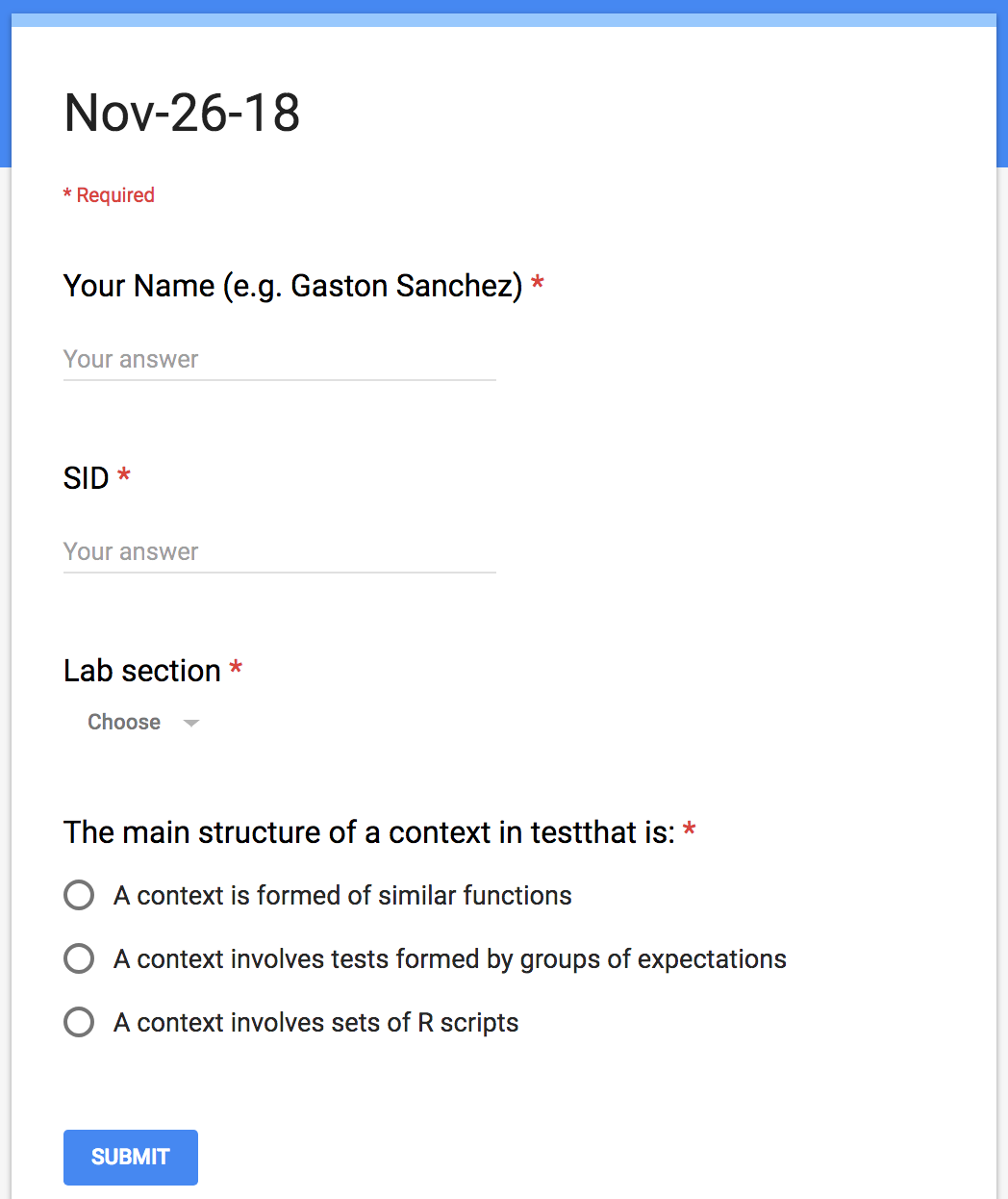Select radio for 'formed of similar functions'
Screen dimensions: 1008x1199
tap(79, 895)
